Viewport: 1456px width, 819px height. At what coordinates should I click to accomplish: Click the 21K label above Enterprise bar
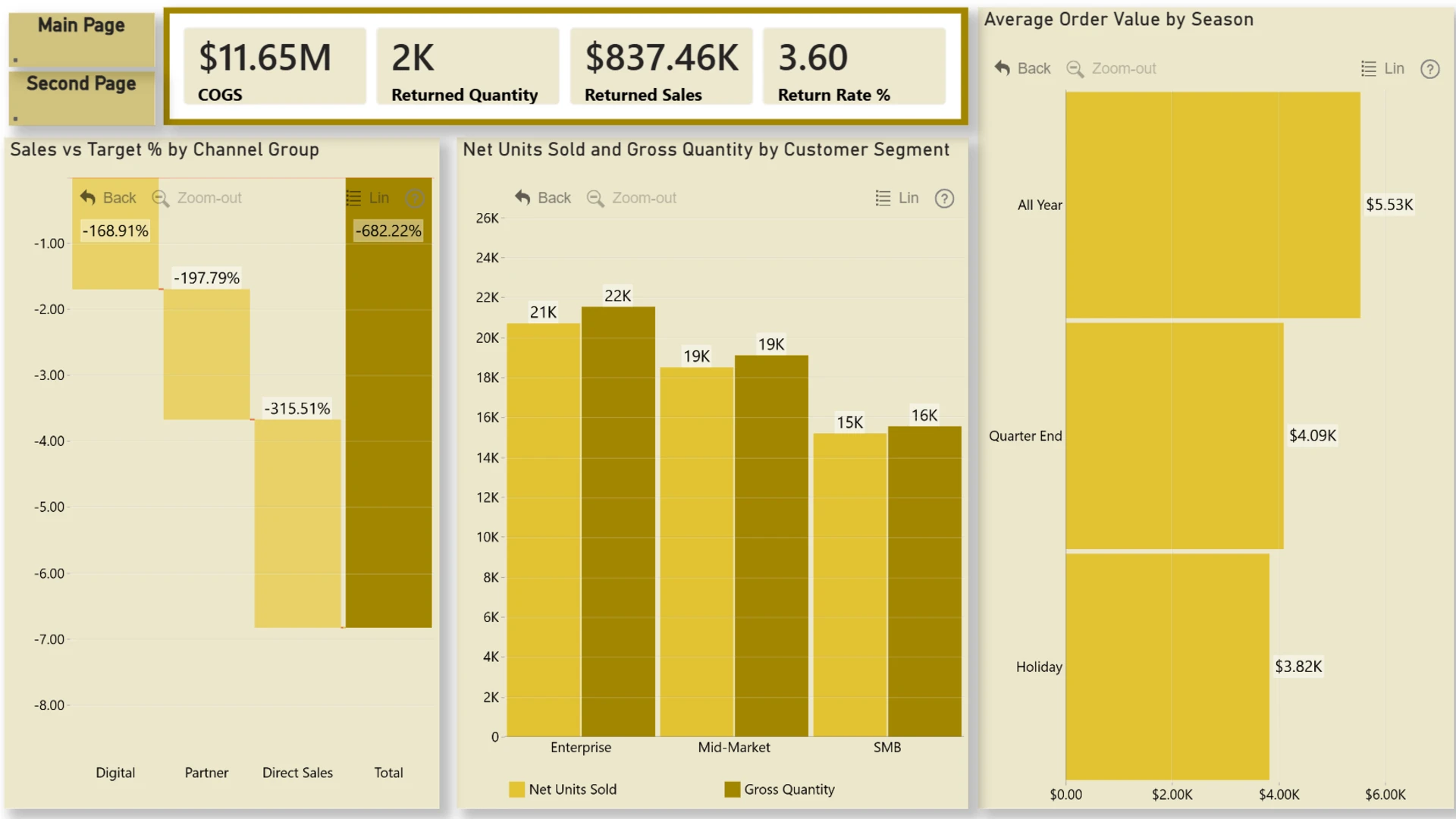[x=543, y=312]
